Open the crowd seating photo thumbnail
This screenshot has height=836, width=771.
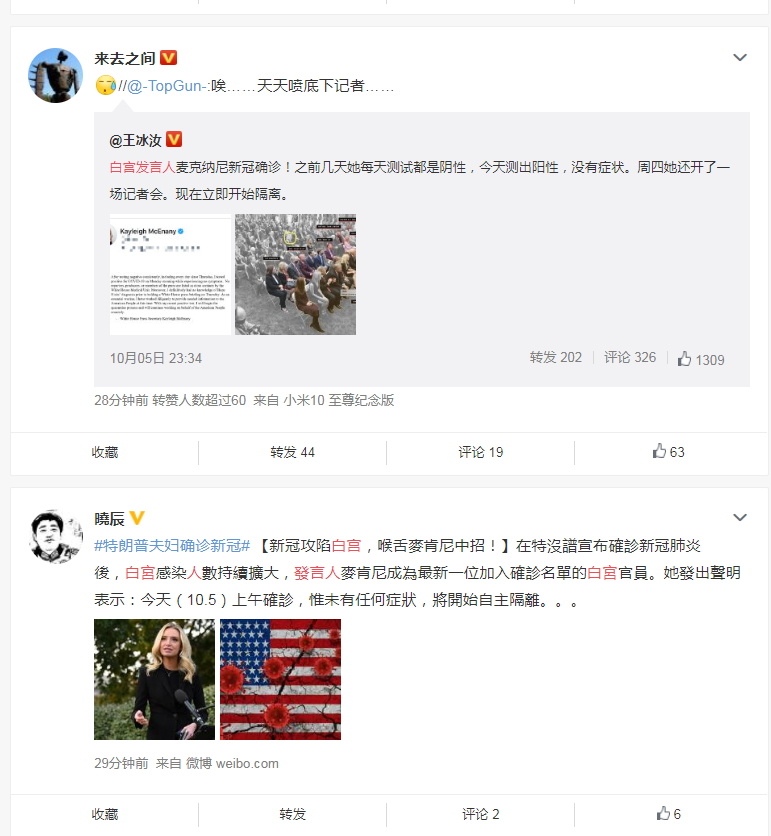click(x=295, y=275)
